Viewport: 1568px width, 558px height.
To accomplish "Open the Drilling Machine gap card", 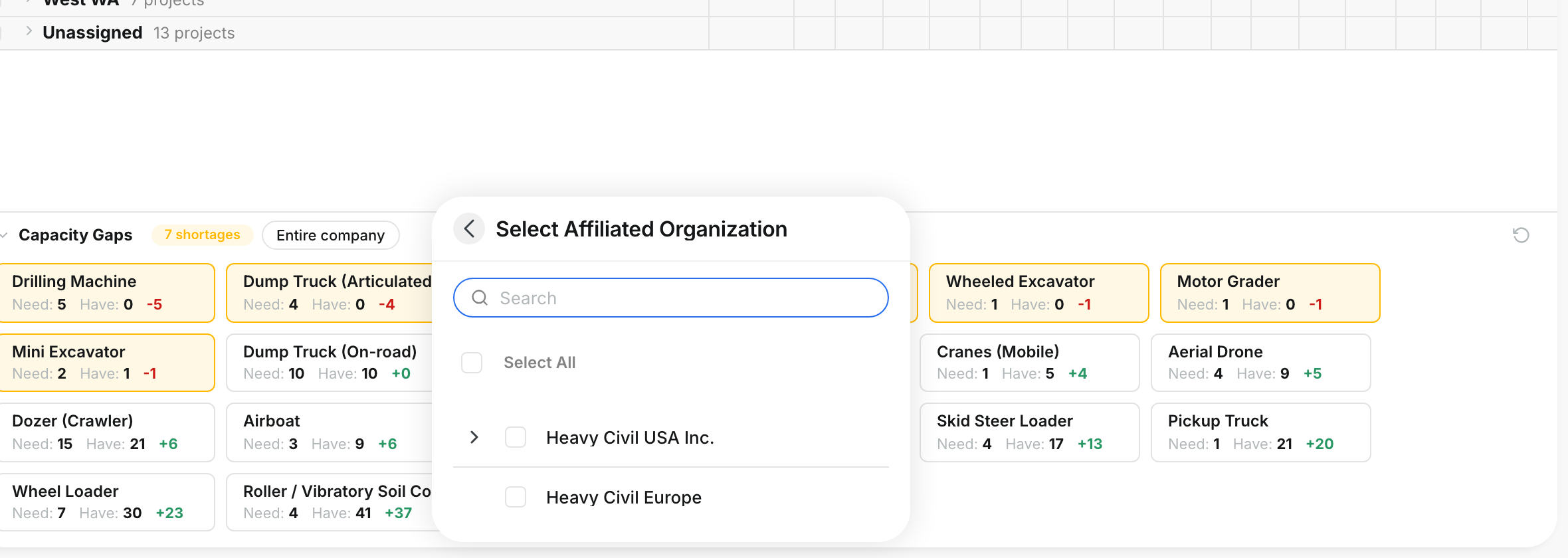I will (x=106, y=293).
